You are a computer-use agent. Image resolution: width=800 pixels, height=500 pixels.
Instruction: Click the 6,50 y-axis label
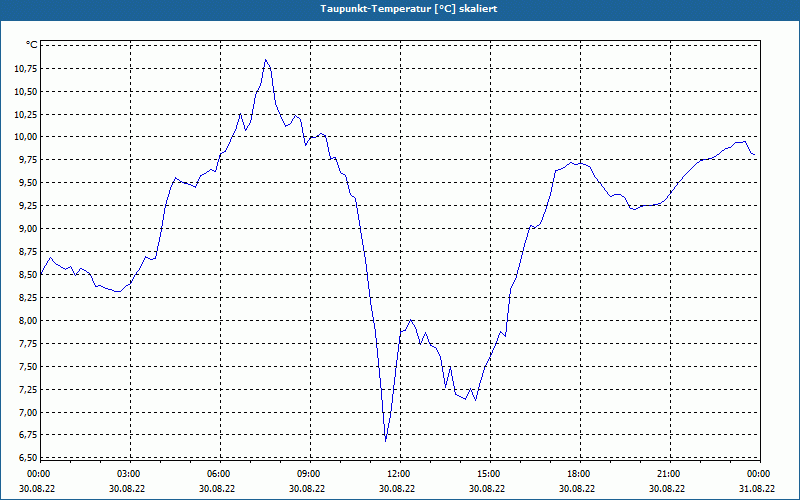[28, 458]
